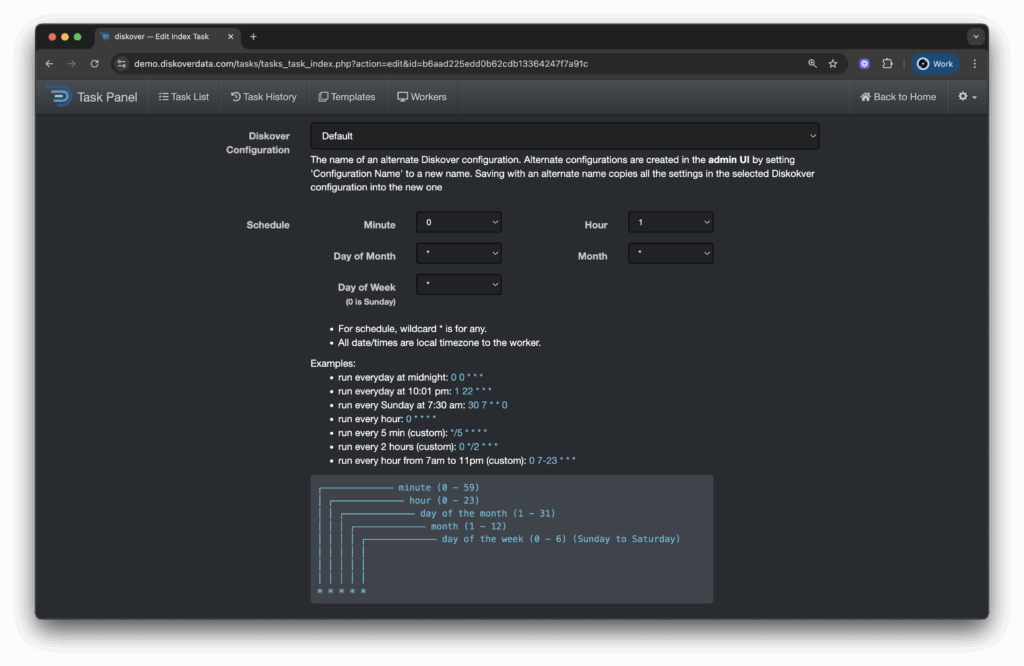Click the Task List icon
Viewport: 1024px width, 666px height.
tap(163, 97)
